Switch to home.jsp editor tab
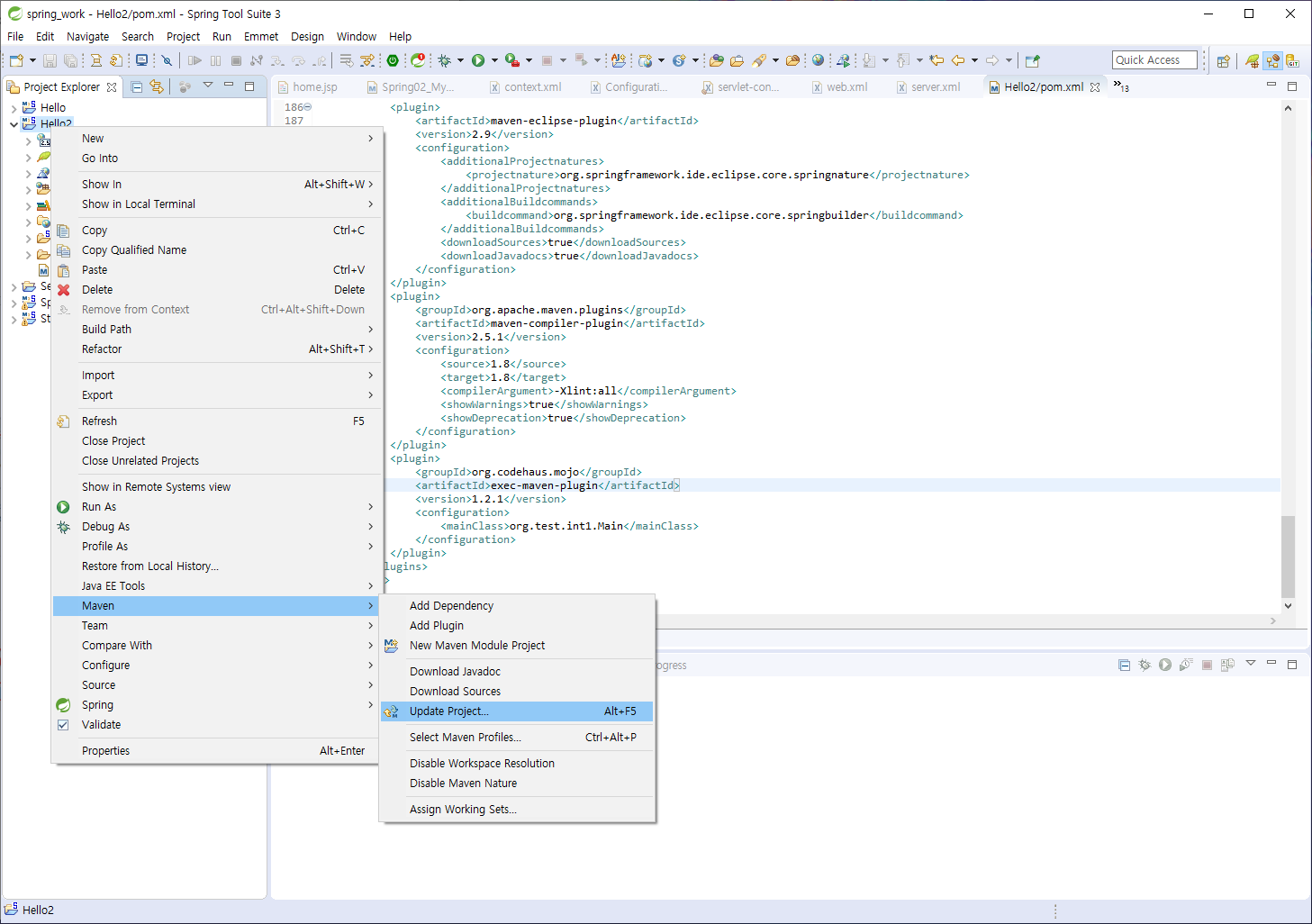The height and width of the screenshot is (924, 1312). (307, 87)
